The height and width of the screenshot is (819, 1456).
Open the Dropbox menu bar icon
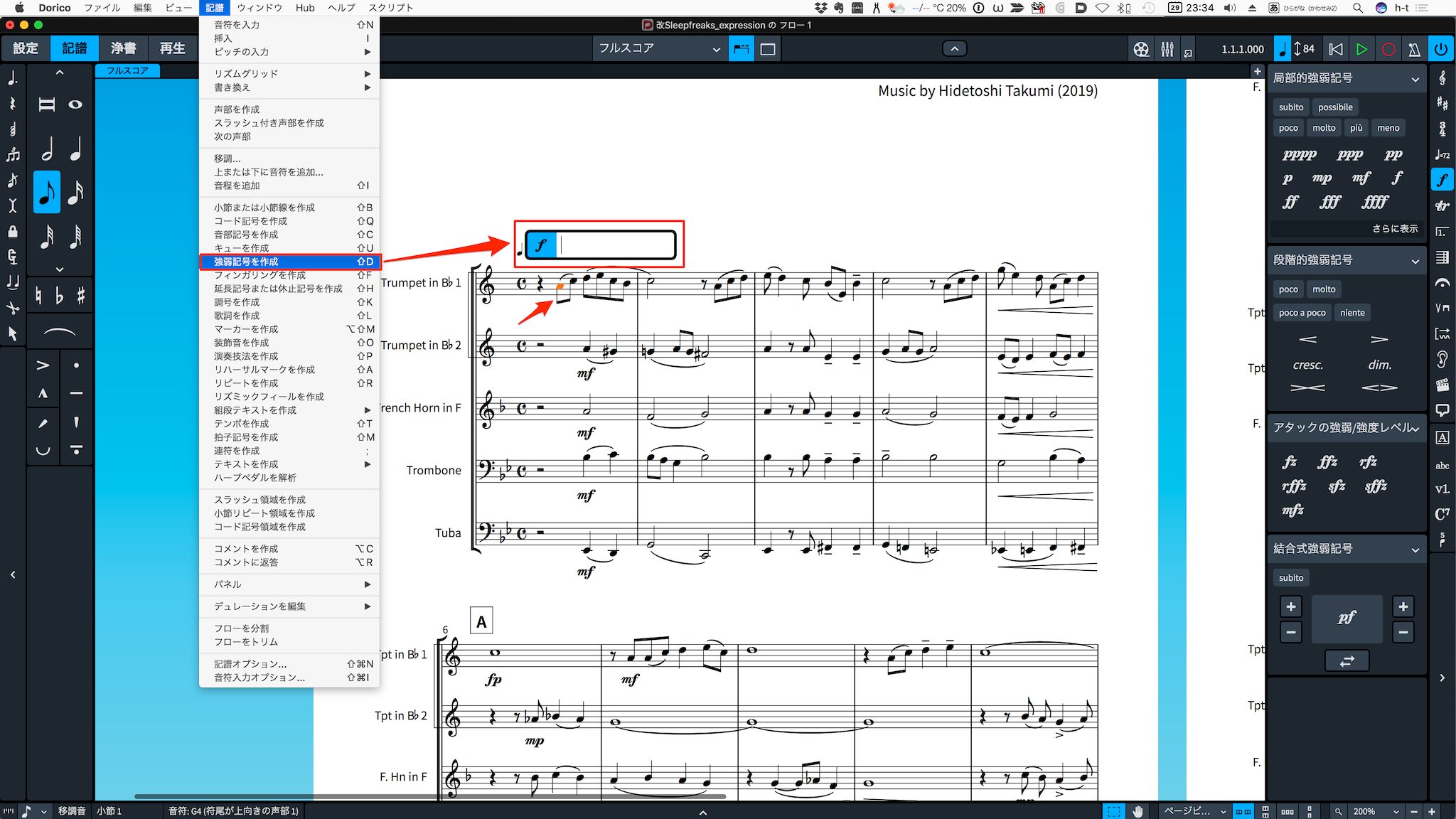821,8
